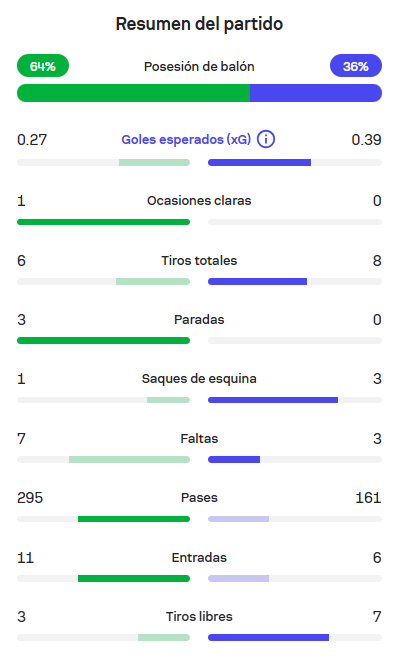Click the green 64% possession badge
Viewport: 398px width, 672px height.
point(43,66)
